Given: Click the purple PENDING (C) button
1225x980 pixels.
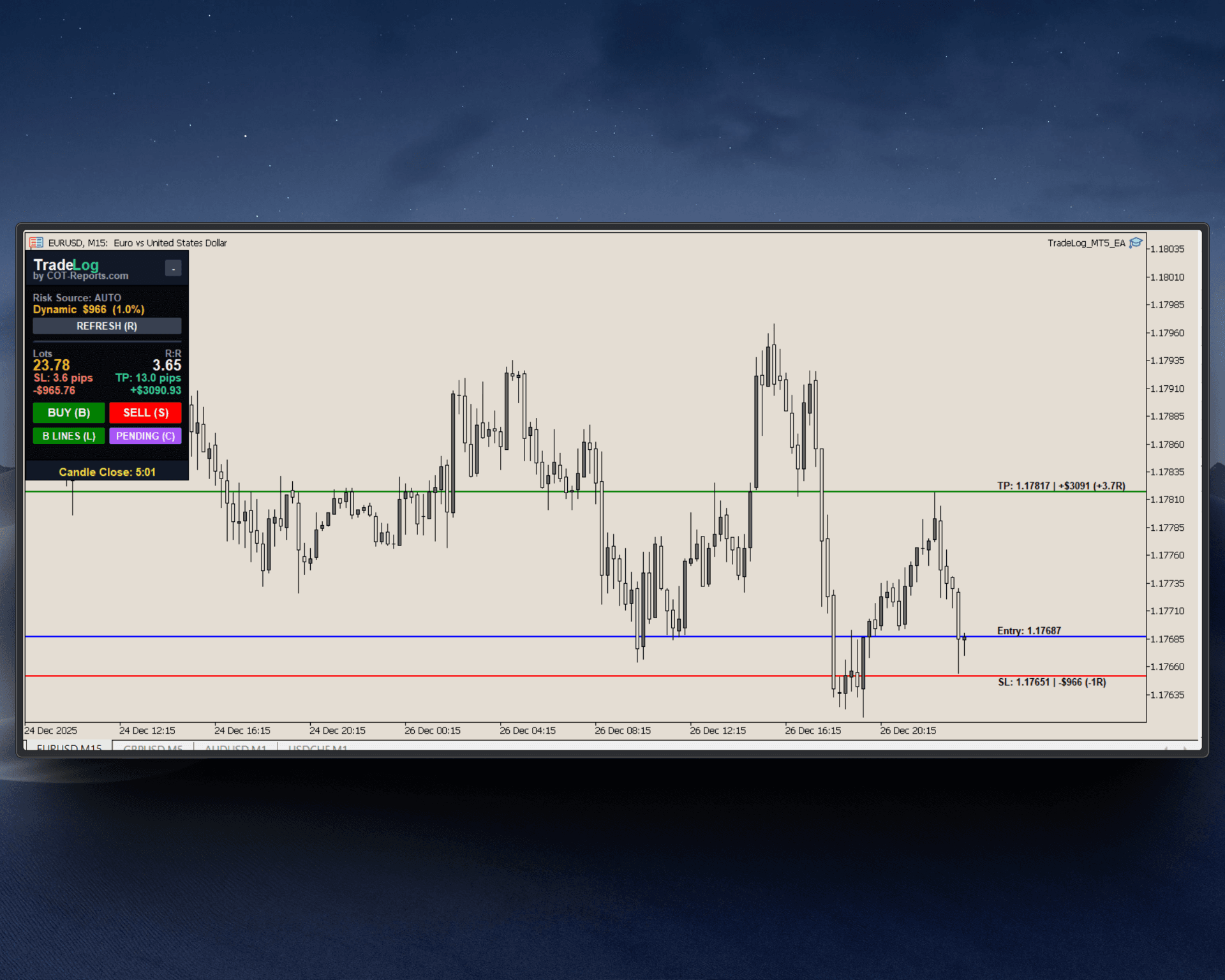Looking at the screenshot, I should click(145, 436).
